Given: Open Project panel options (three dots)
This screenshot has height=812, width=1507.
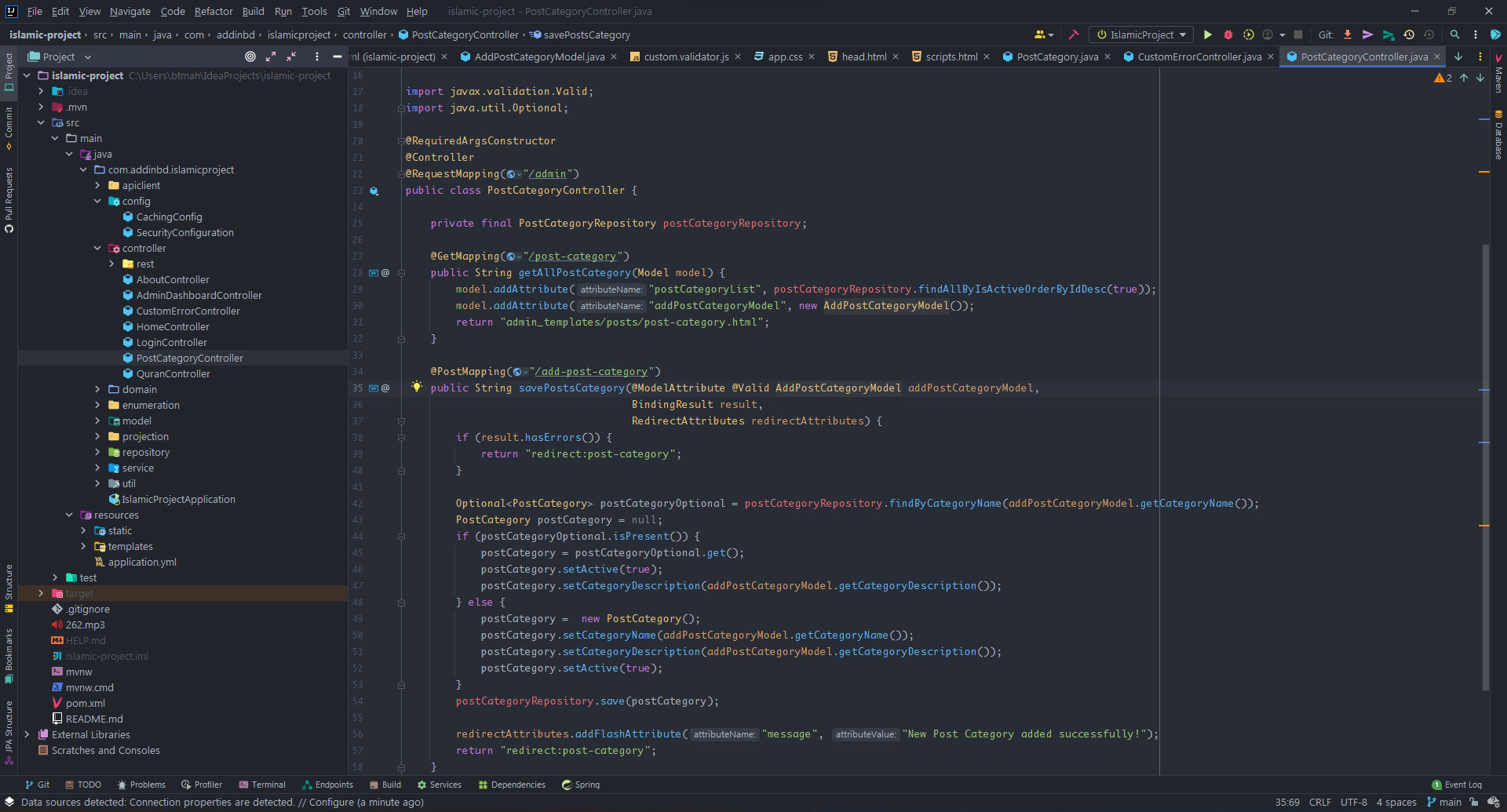Looking at the screenshot, I should [x=316, y=56].
